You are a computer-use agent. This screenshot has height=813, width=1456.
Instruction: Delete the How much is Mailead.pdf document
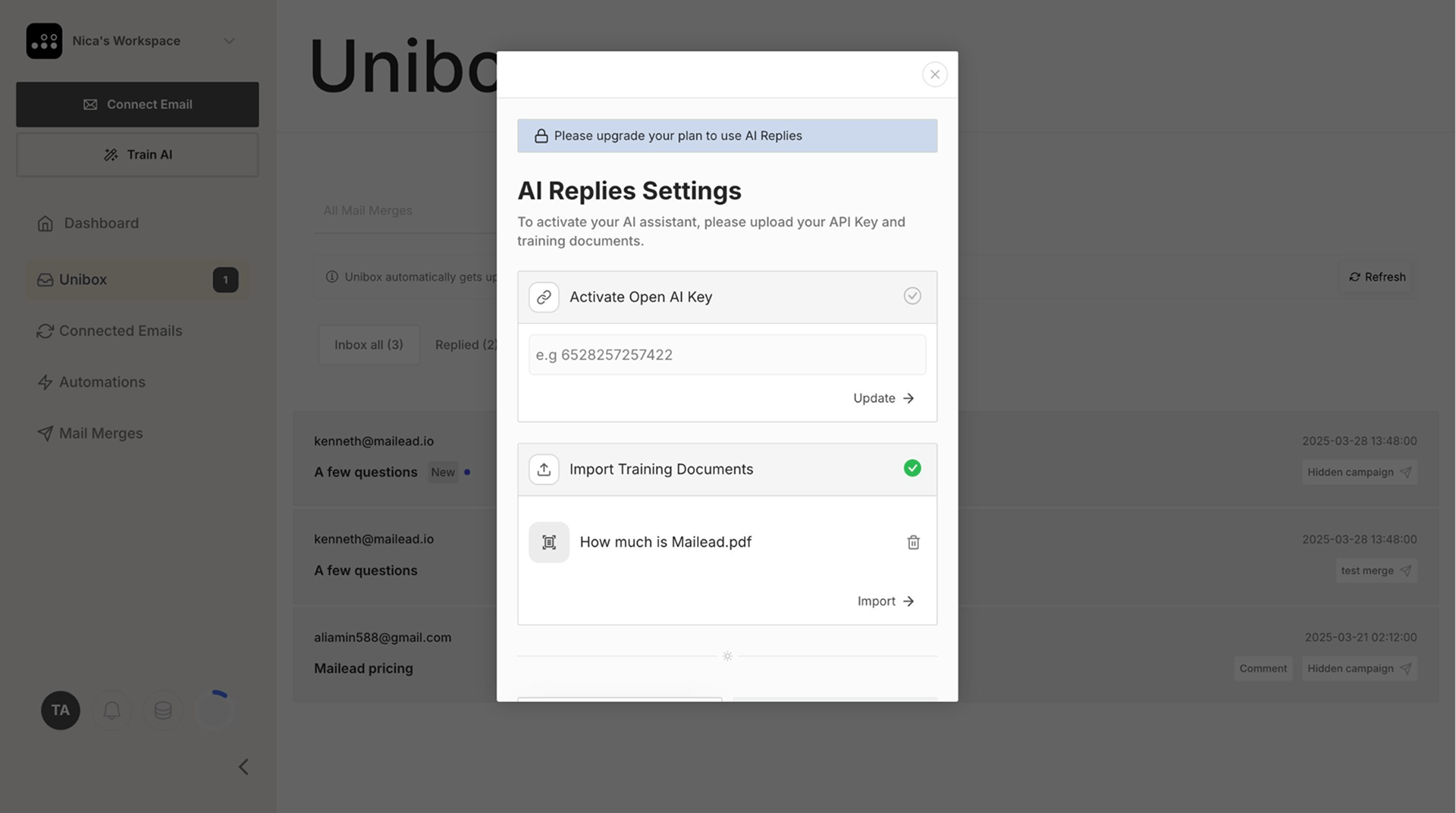pyautogui.click(x=913, y=542)
